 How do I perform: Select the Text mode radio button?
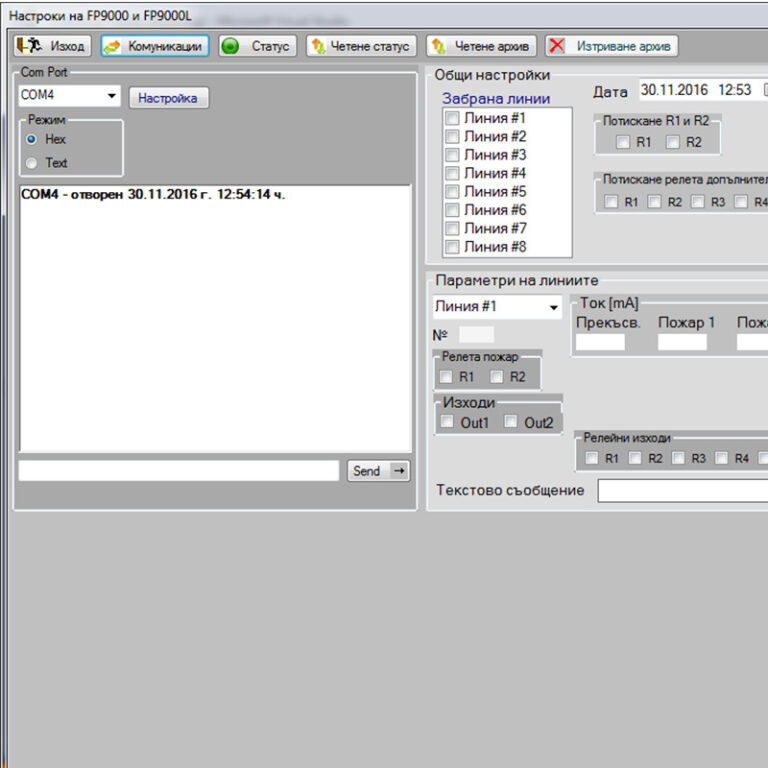pyautogui.click(x=32, y=163)
